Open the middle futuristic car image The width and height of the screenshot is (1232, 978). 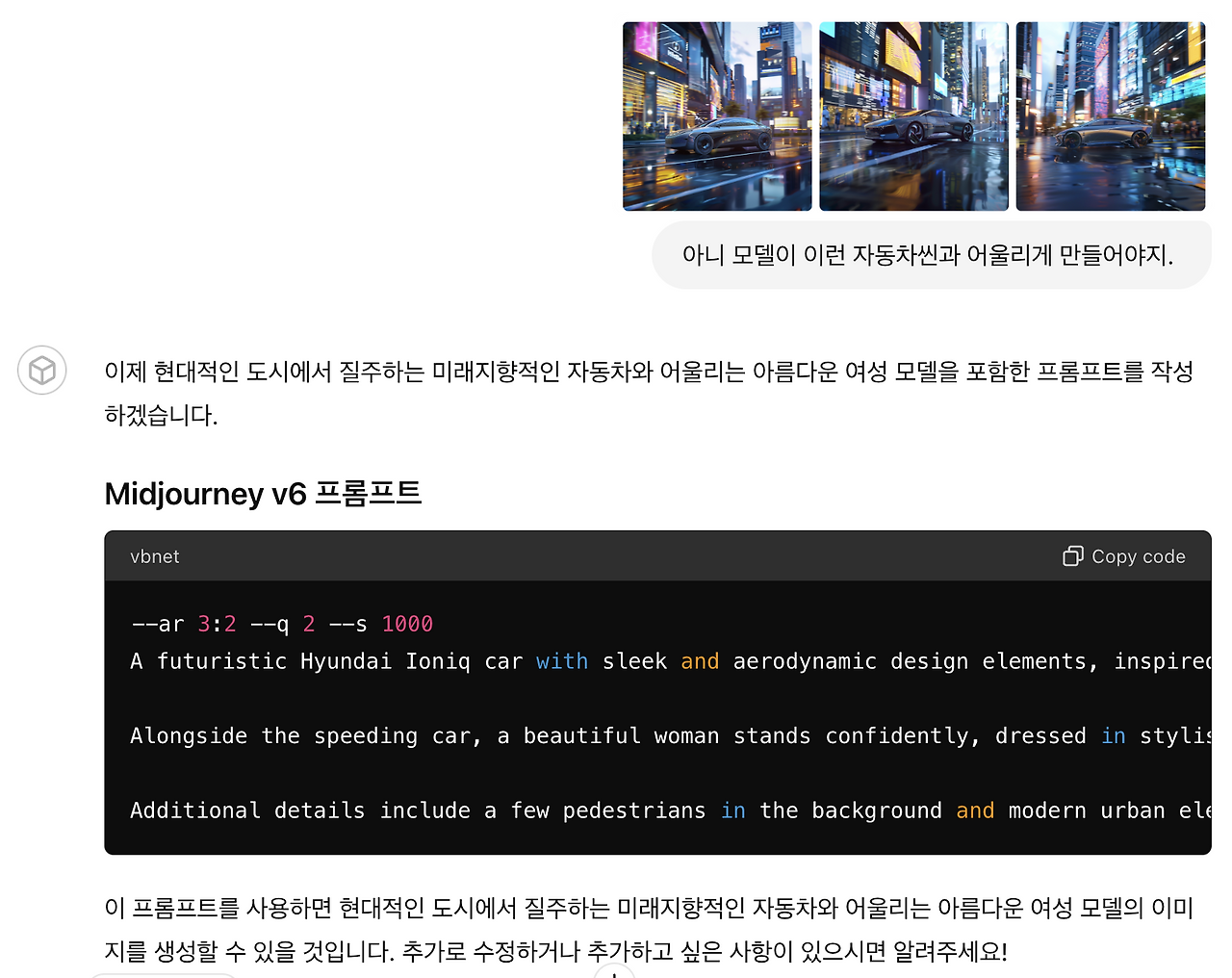913,116
